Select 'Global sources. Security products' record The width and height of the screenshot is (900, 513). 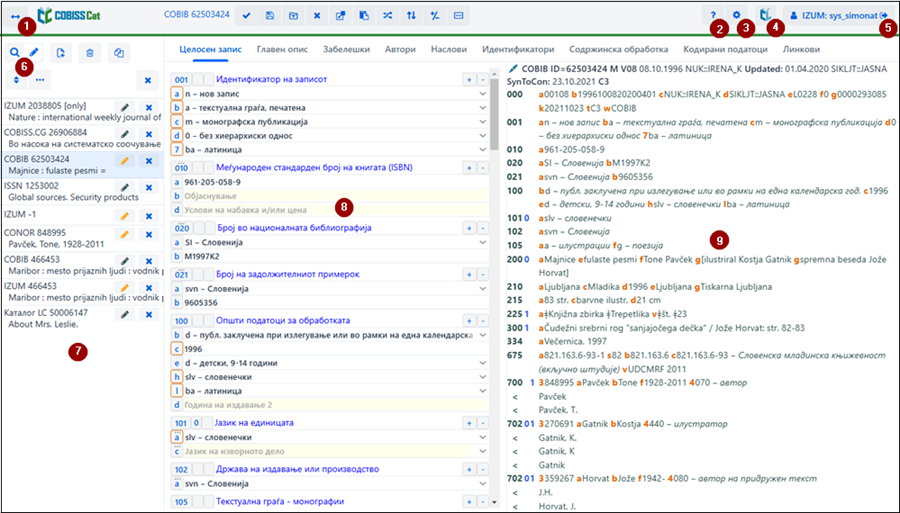(x=73, y=197)
